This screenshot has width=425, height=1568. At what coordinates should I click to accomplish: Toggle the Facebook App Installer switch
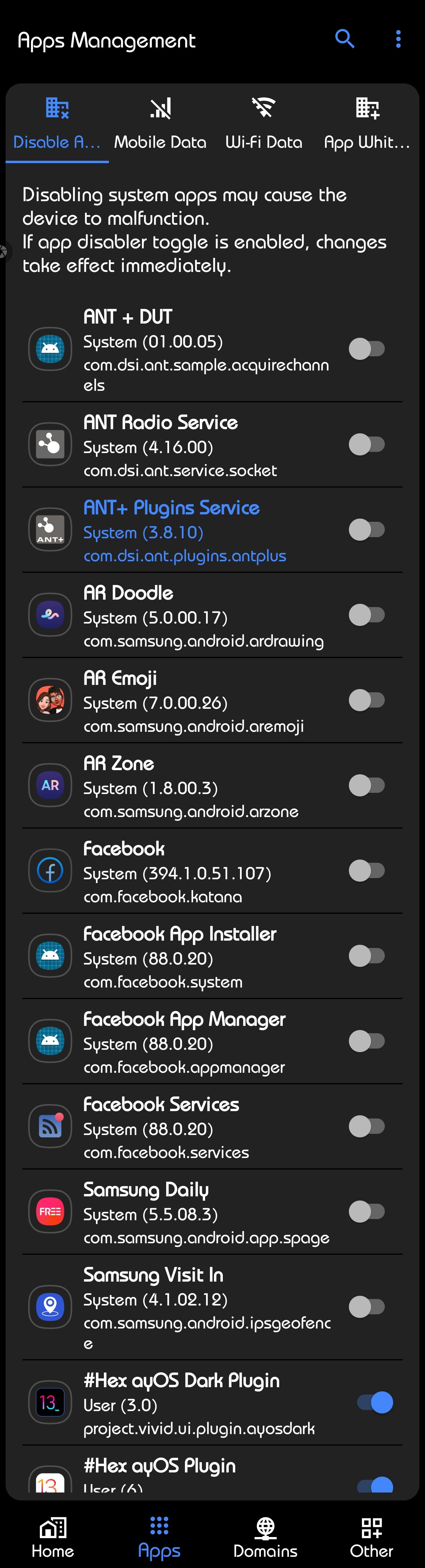pos(367,956)
